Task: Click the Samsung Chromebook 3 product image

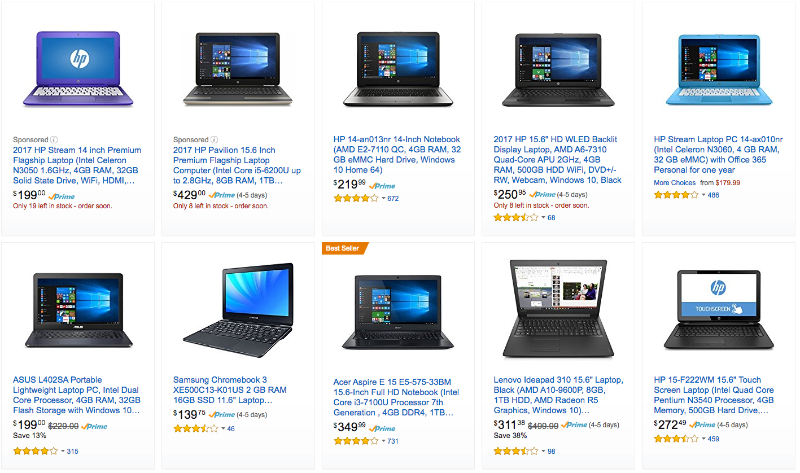Action: tap(238, 310)
